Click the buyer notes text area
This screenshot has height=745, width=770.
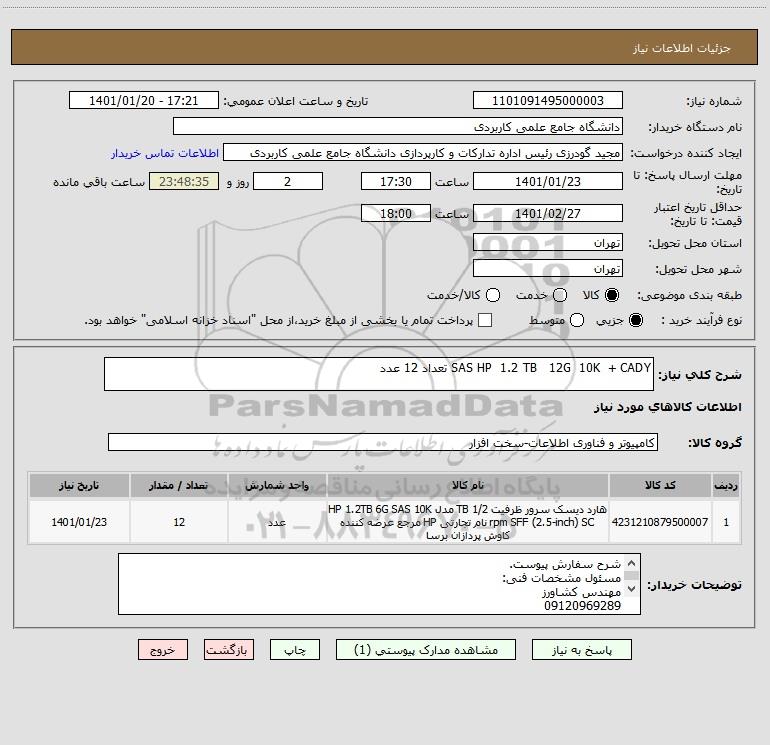tap(379, 584)
